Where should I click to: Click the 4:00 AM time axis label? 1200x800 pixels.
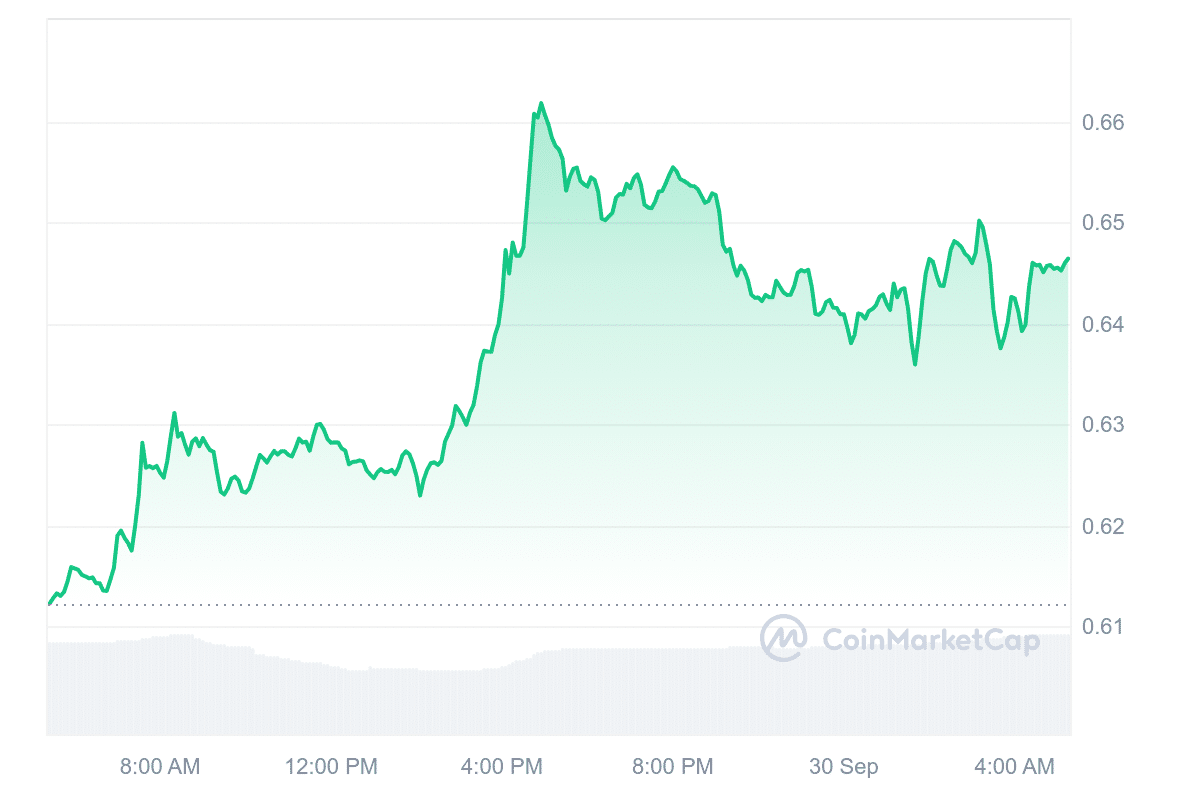click(x=1015, y=767)
